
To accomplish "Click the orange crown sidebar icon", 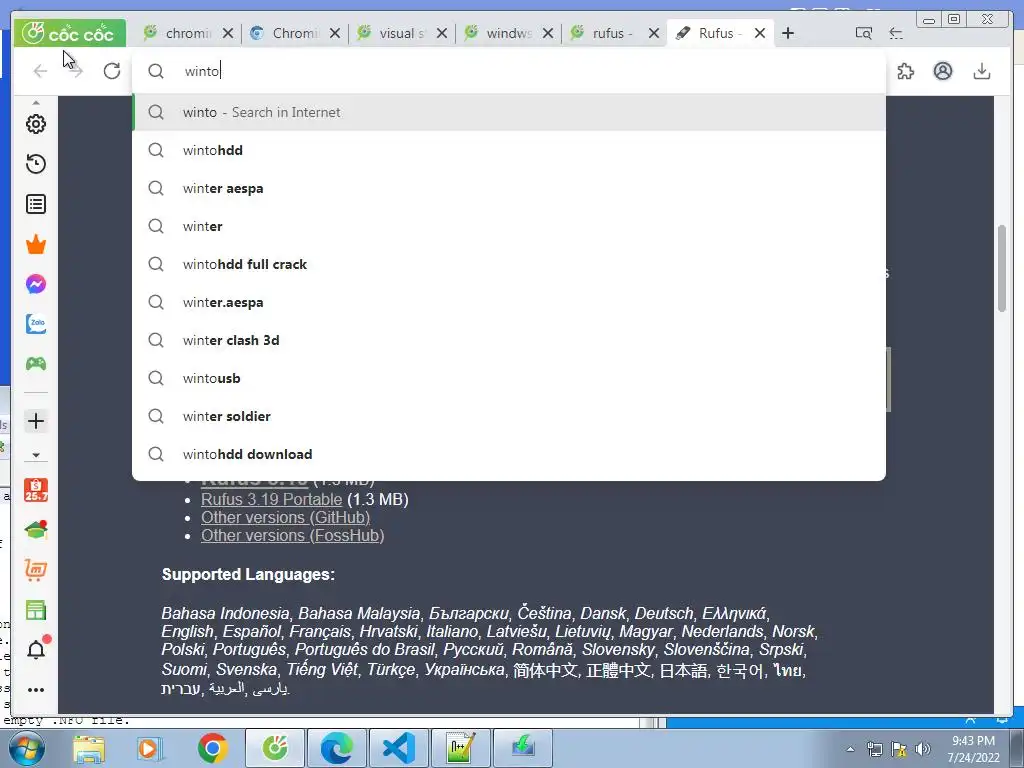I will [x=36, y=244].
